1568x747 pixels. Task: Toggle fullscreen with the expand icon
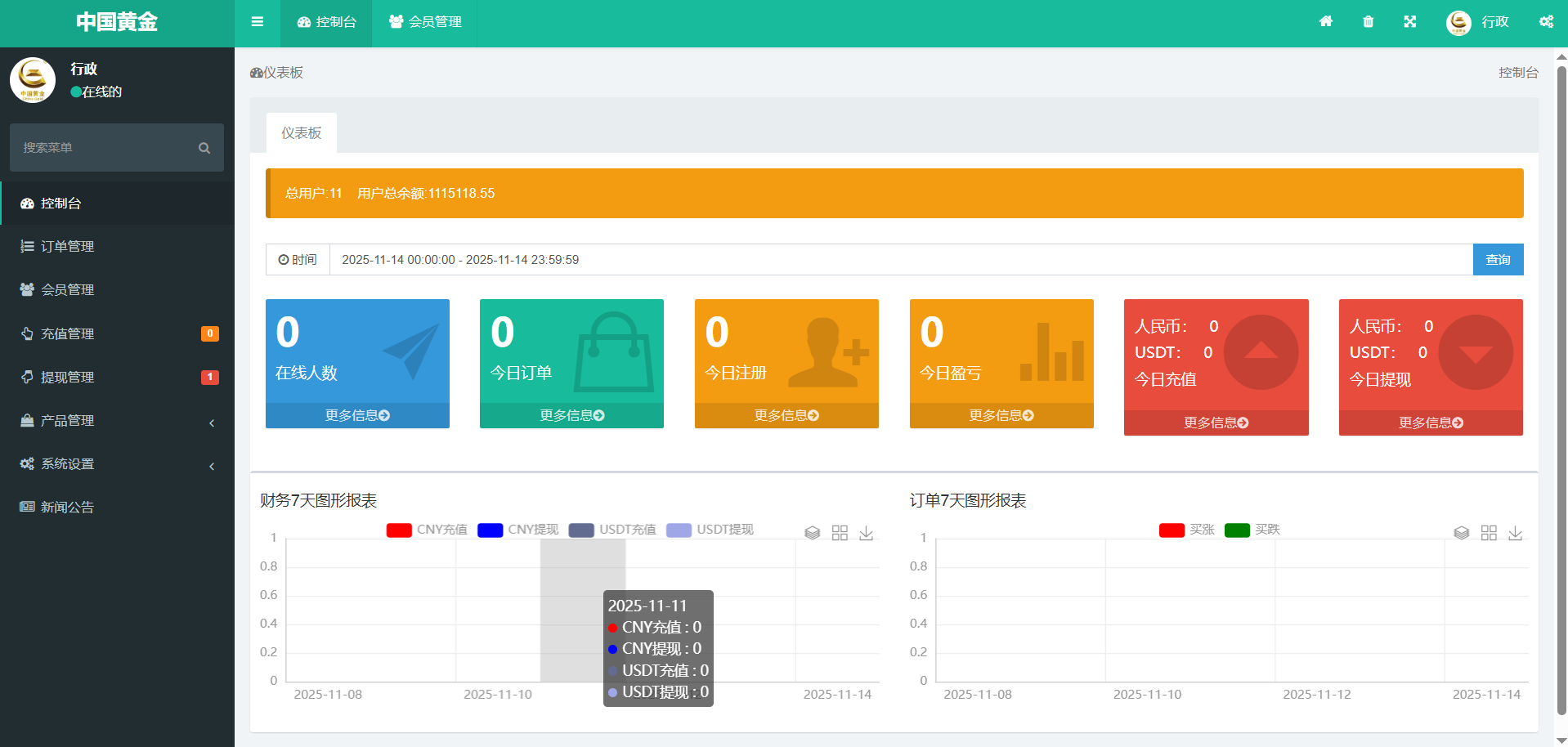(x=1410, y=22)
